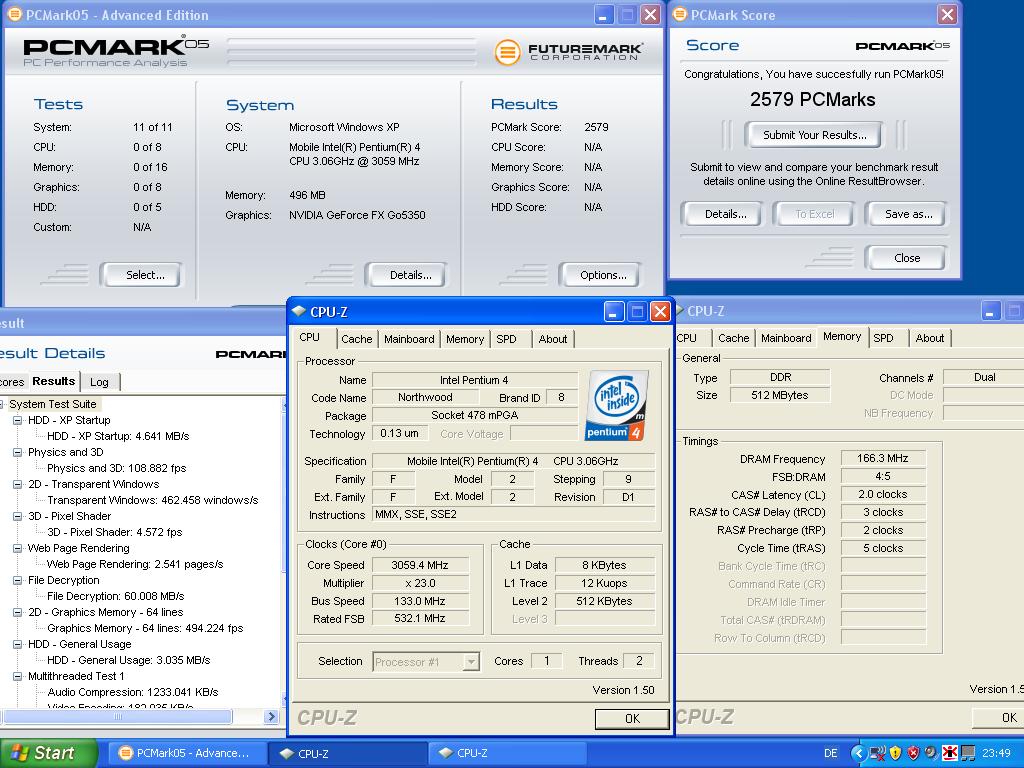Open the SPD tab in front CPU-Z
1024x768 pixels.
[x=506, y=339]
